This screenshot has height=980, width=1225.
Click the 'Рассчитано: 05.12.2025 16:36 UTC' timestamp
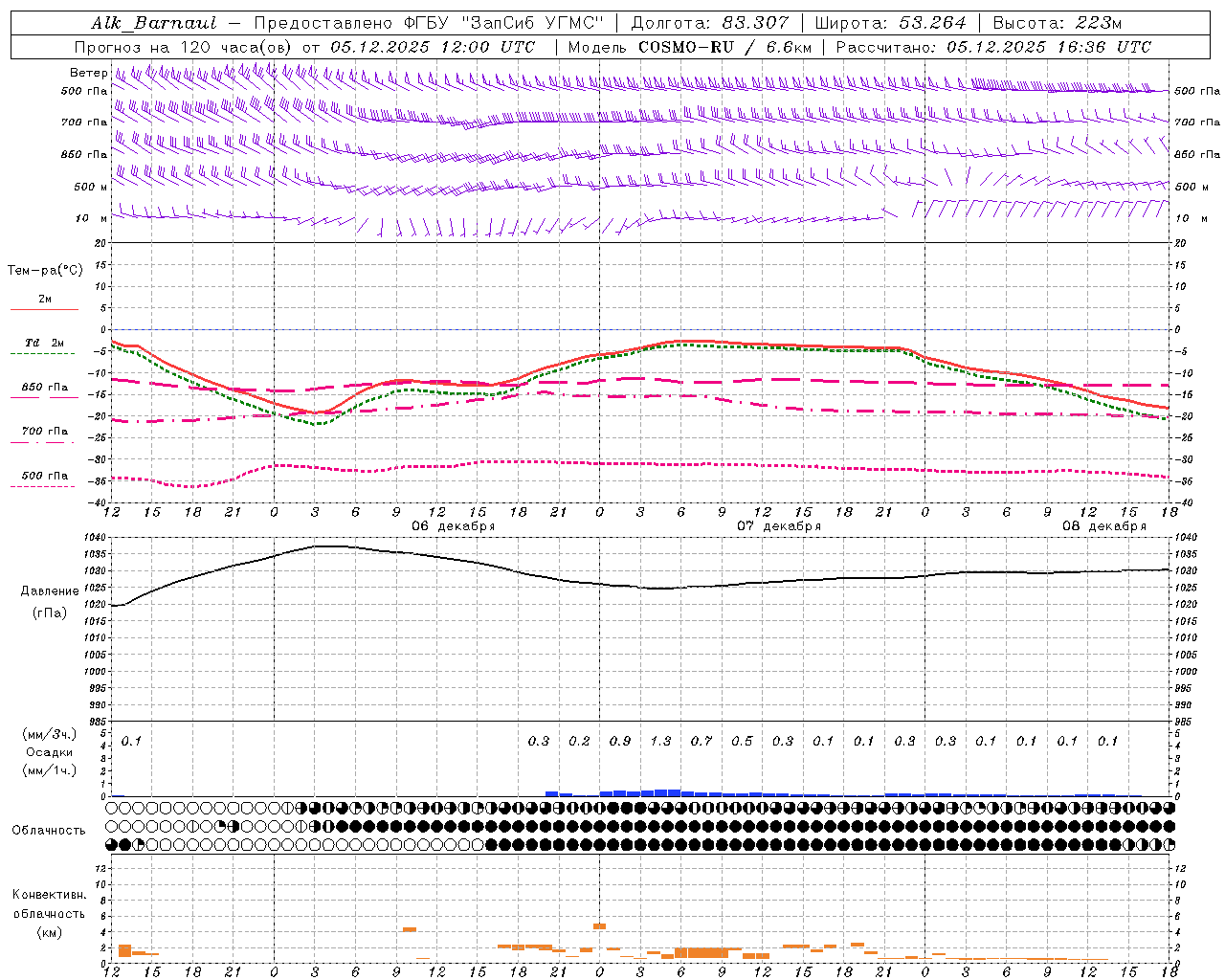pyautogui.click(x=993, y=47)
